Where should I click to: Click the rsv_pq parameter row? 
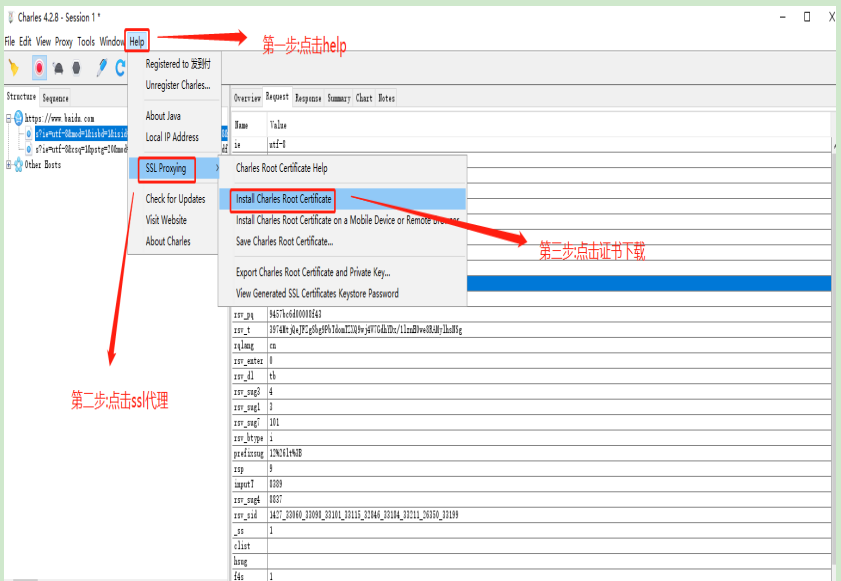532,314
